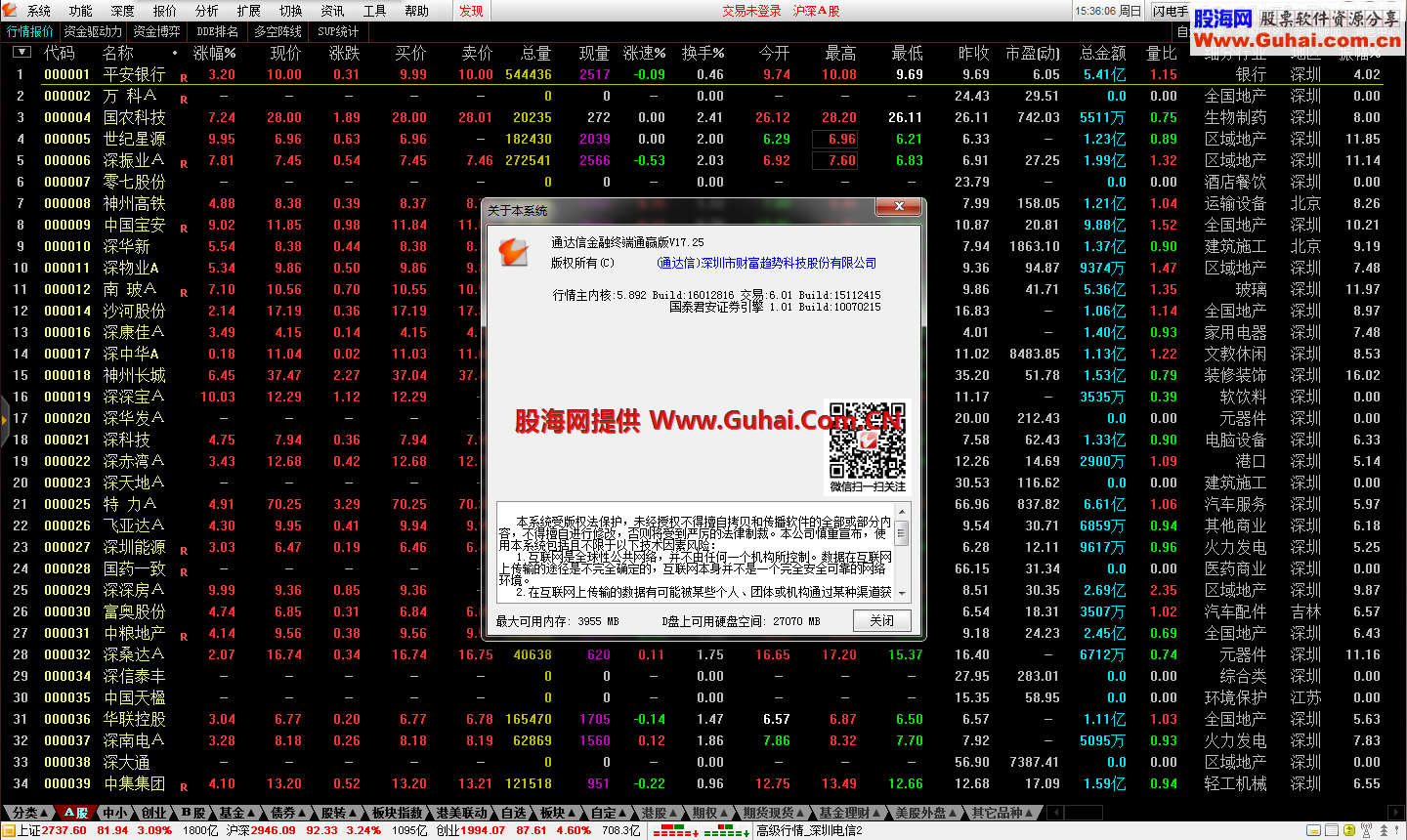The height and width of the screenshot is (840, 1407).
Task: Select the 港美联动 tab at the bottom
Action: click(x=462, y=813)
